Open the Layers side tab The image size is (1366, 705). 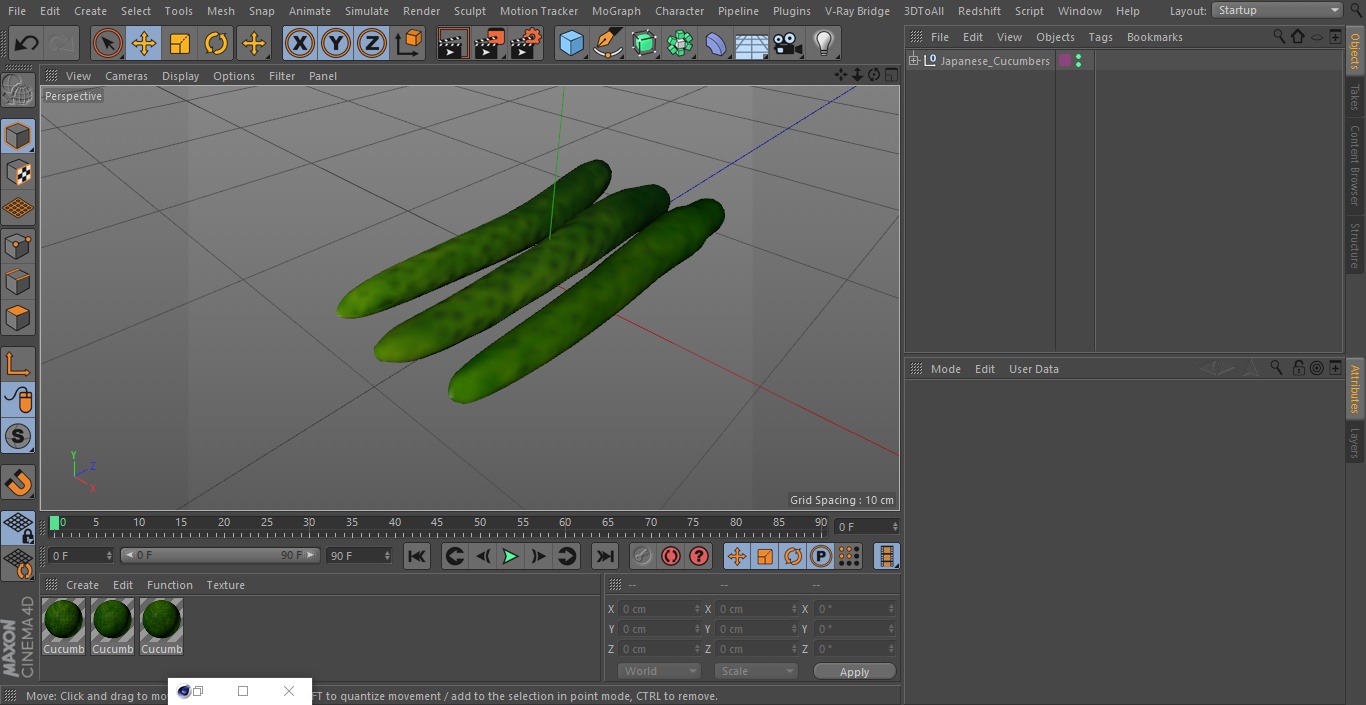click(x=1355, y=443)
